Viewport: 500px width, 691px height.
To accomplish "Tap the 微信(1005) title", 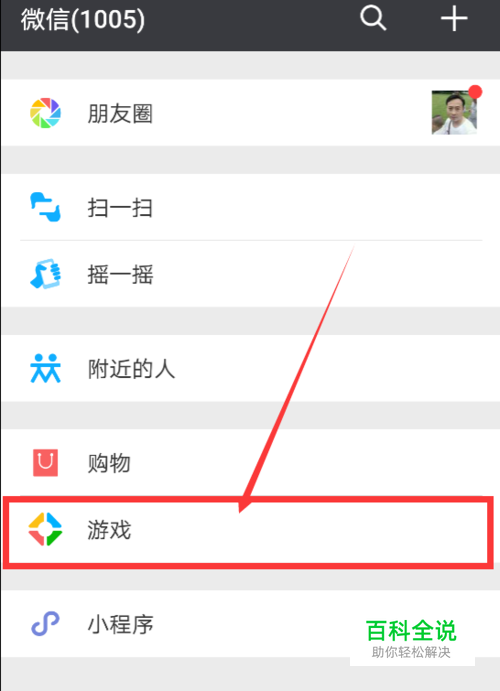I will click(82, 19).
